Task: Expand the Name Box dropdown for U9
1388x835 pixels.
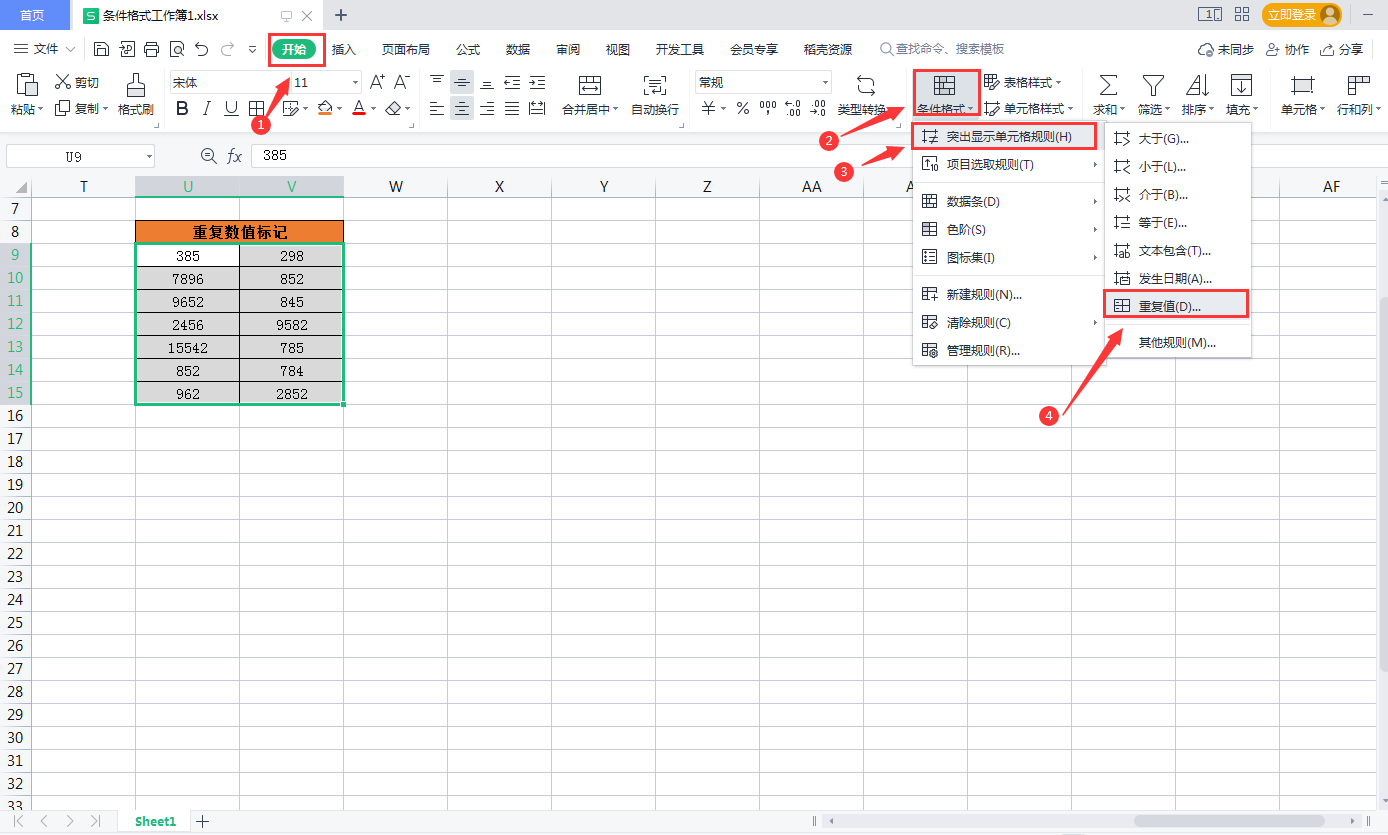Action: coord(149,156)
